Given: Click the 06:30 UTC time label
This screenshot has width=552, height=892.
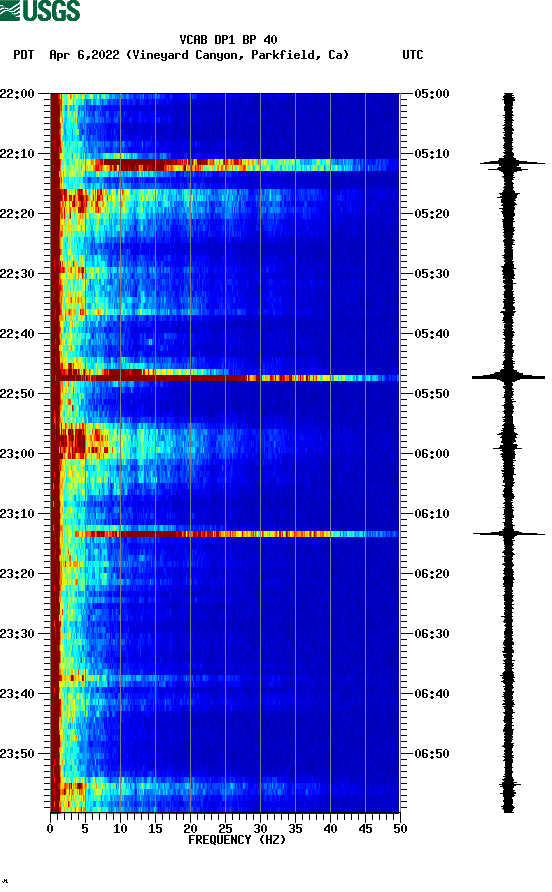Looking at the screenshot, I should pyautogui.click(x=432, y=634).
